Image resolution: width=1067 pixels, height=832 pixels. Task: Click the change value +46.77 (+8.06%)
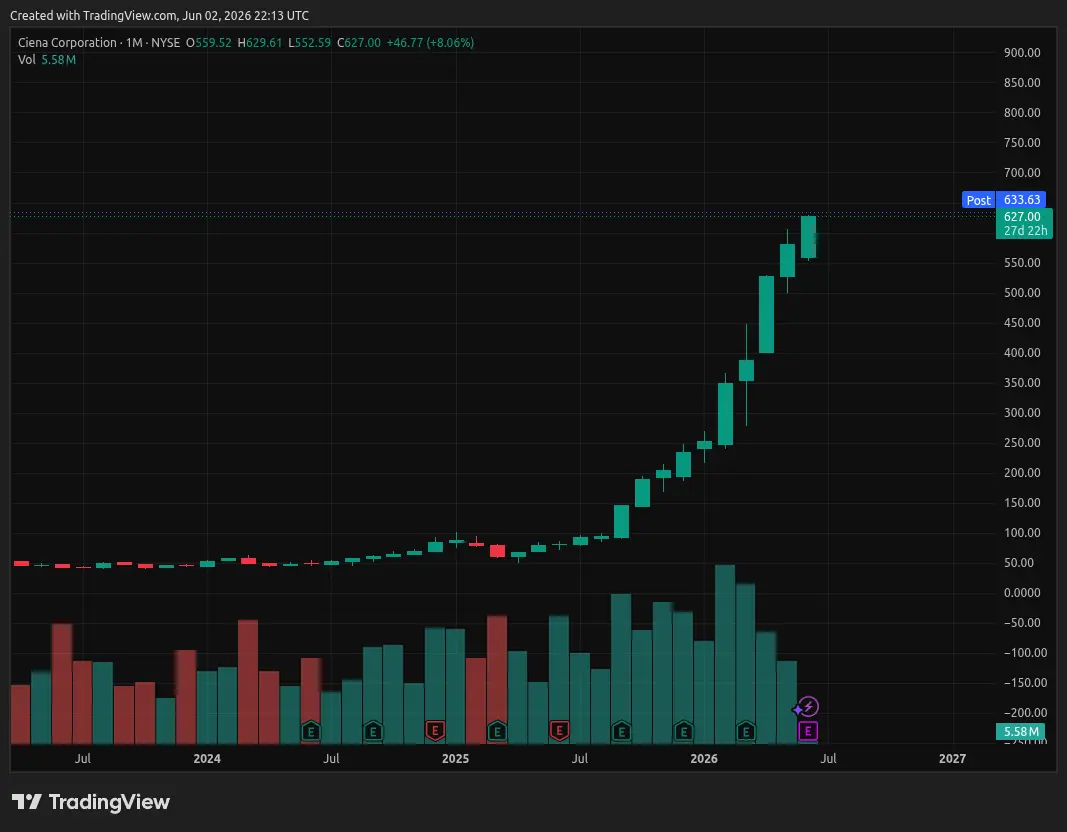tap(431, 42)
